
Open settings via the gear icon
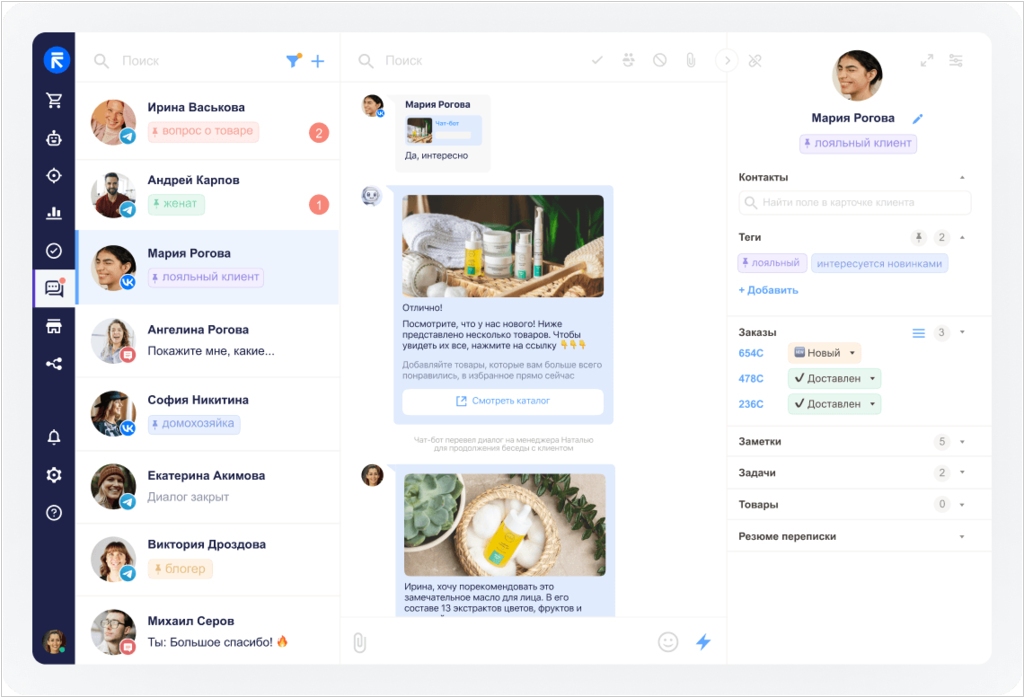[54, 475]
